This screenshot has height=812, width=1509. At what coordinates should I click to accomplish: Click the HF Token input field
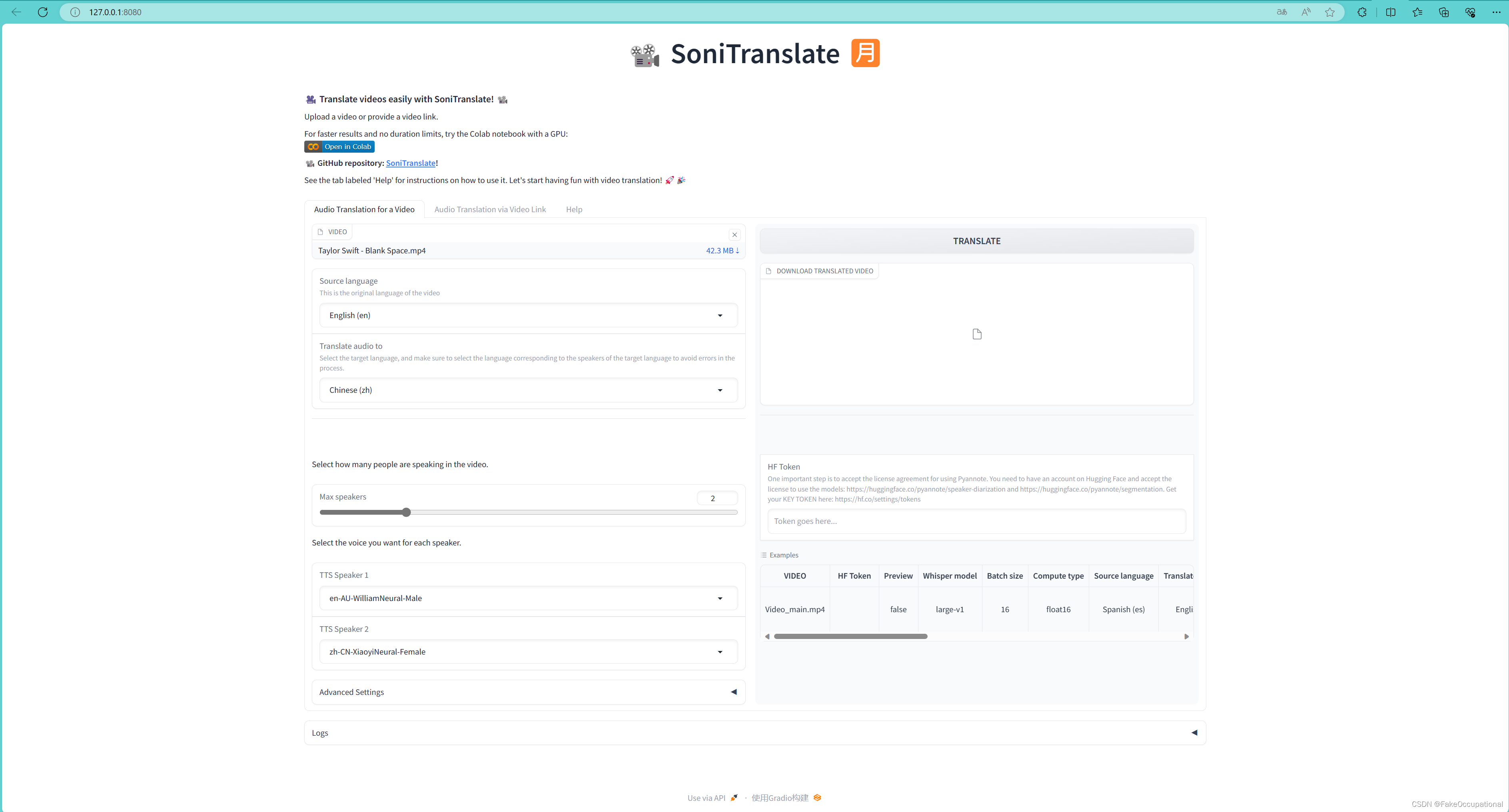[976, 521]
